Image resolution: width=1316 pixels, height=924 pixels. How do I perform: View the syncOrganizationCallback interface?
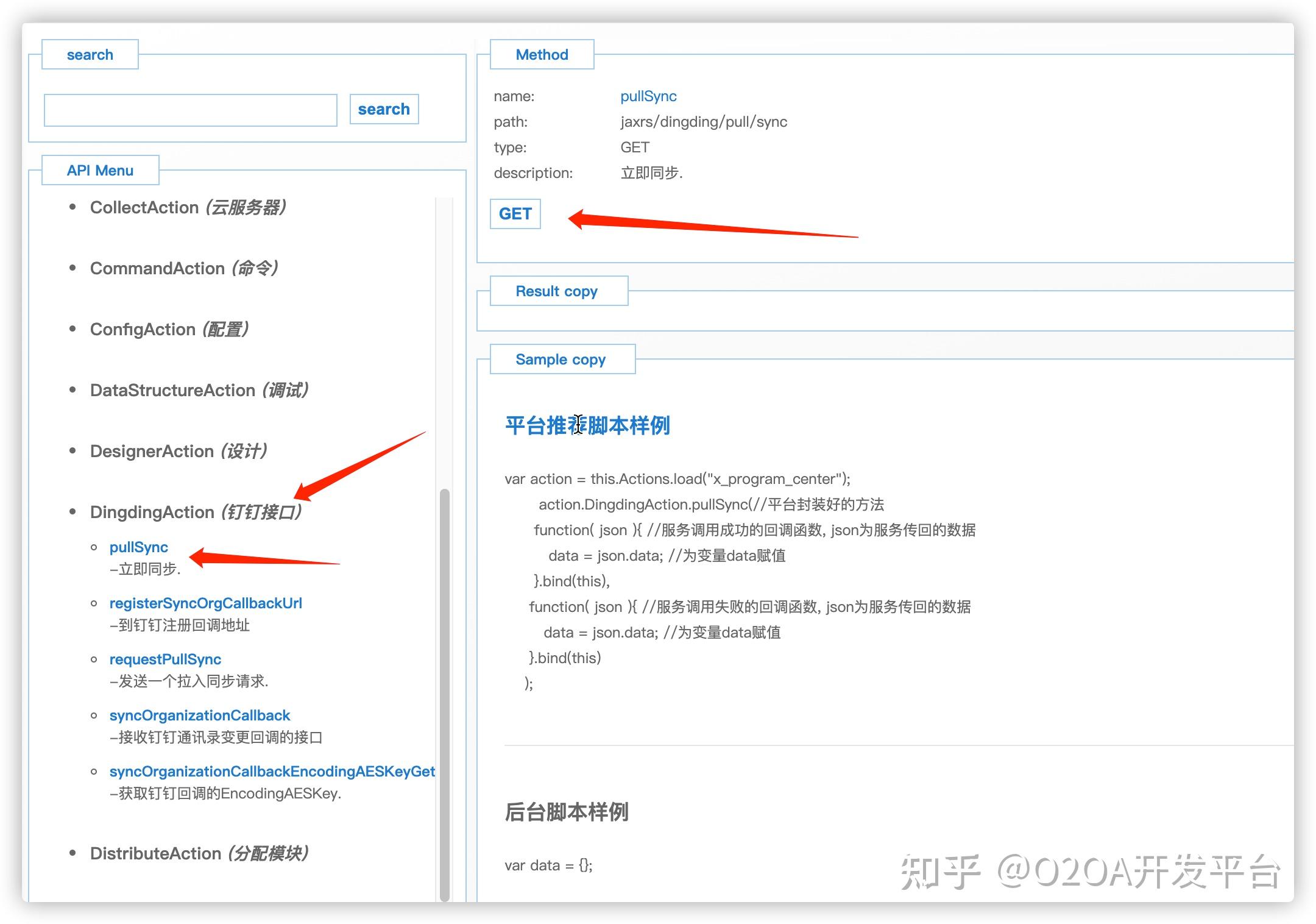pos(200,715)
